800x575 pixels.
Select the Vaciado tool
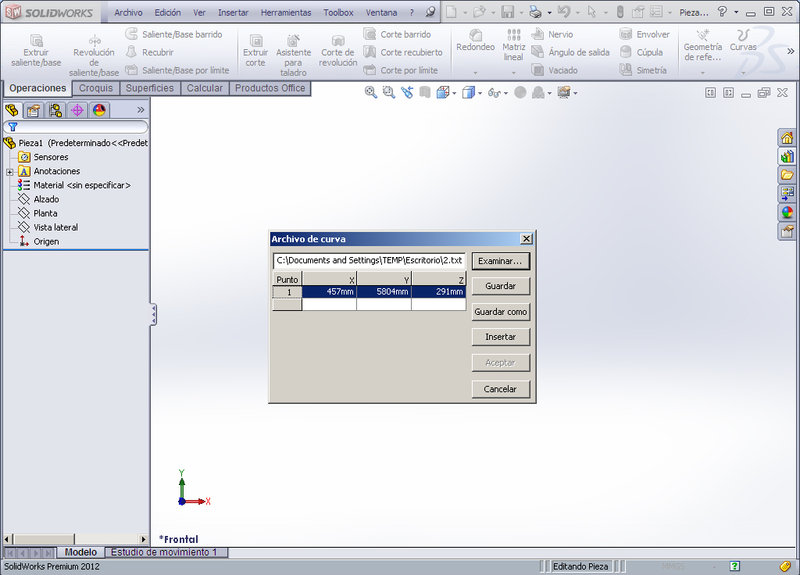coord(555,70)
